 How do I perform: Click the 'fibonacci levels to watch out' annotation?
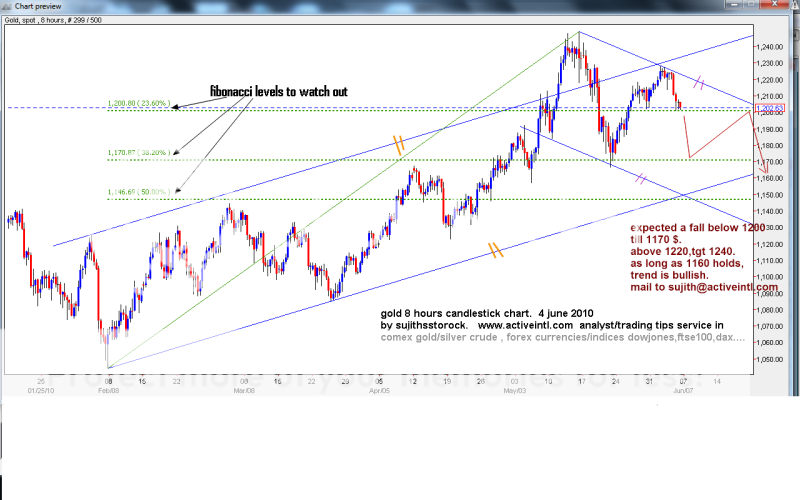278,91
